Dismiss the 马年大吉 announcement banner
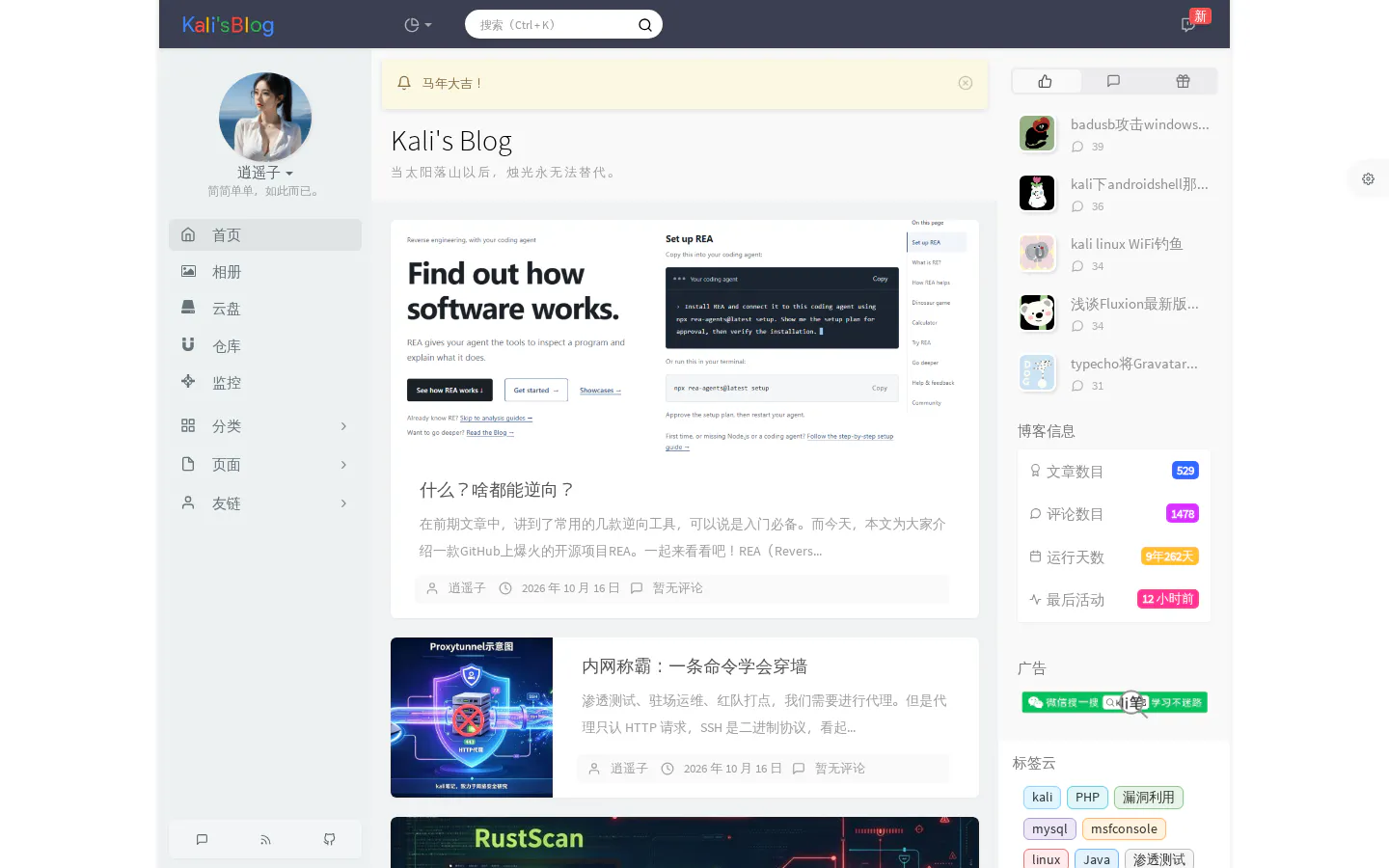This screenshot has height=868, width=1389. [966, 83]
